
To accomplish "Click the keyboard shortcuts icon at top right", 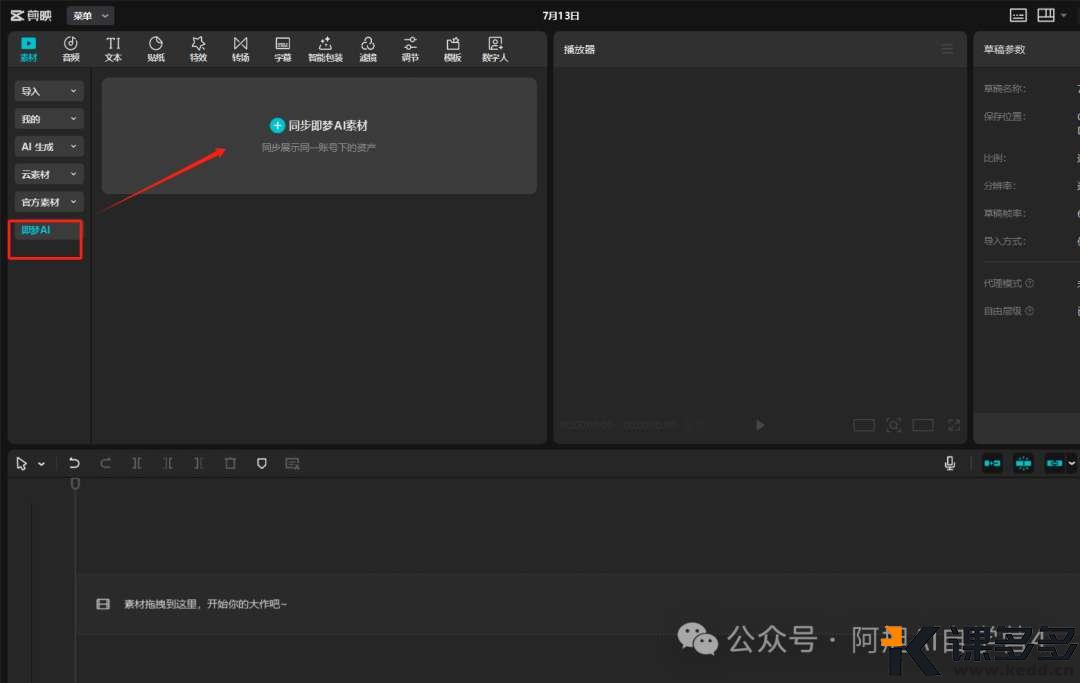I will coord(1018,15).
